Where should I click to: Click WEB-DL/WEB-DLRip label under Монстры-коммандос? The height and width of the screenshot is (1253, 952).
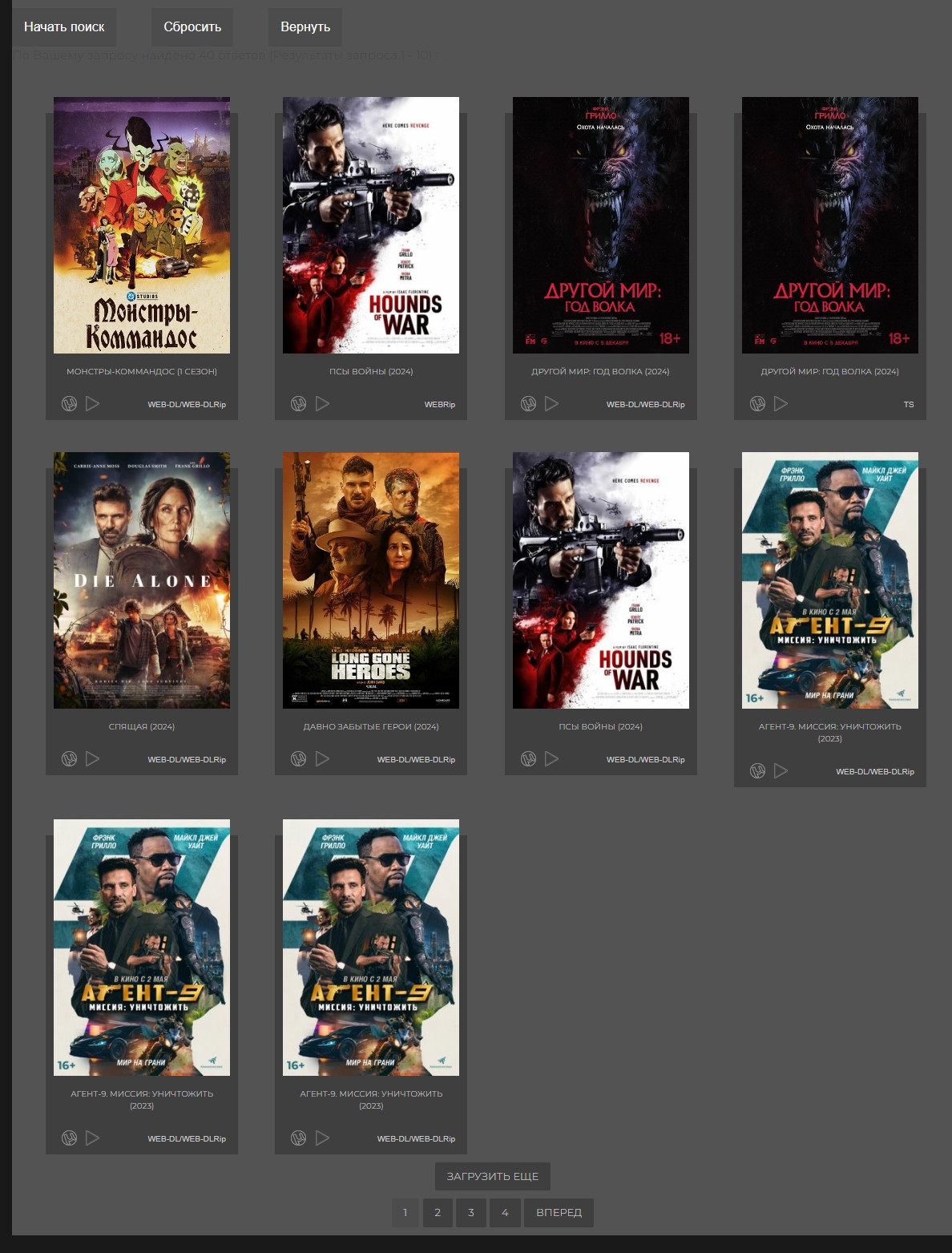coord(187,405)
